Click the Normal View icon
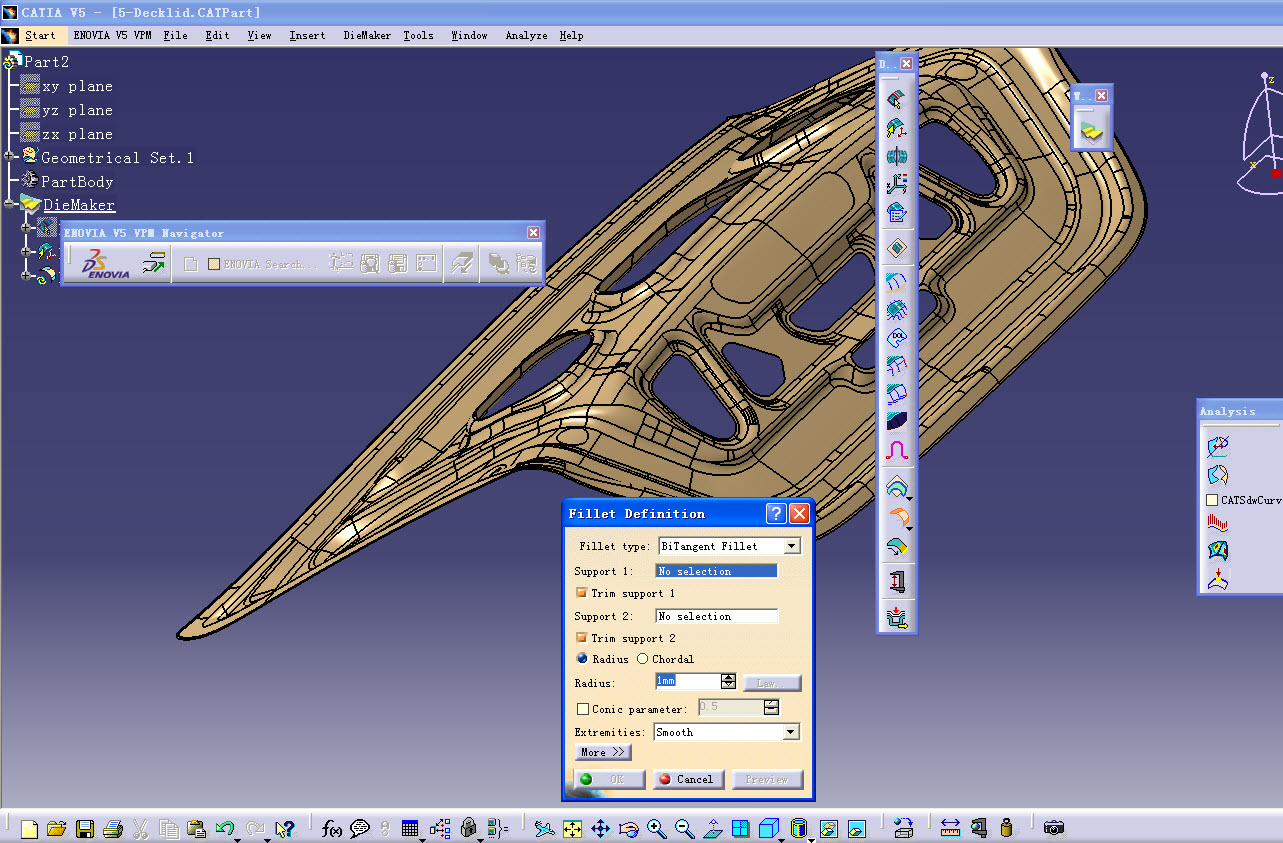Image resolution: width=1283 pixels, height=843 pixels. (x=712, y=828)
